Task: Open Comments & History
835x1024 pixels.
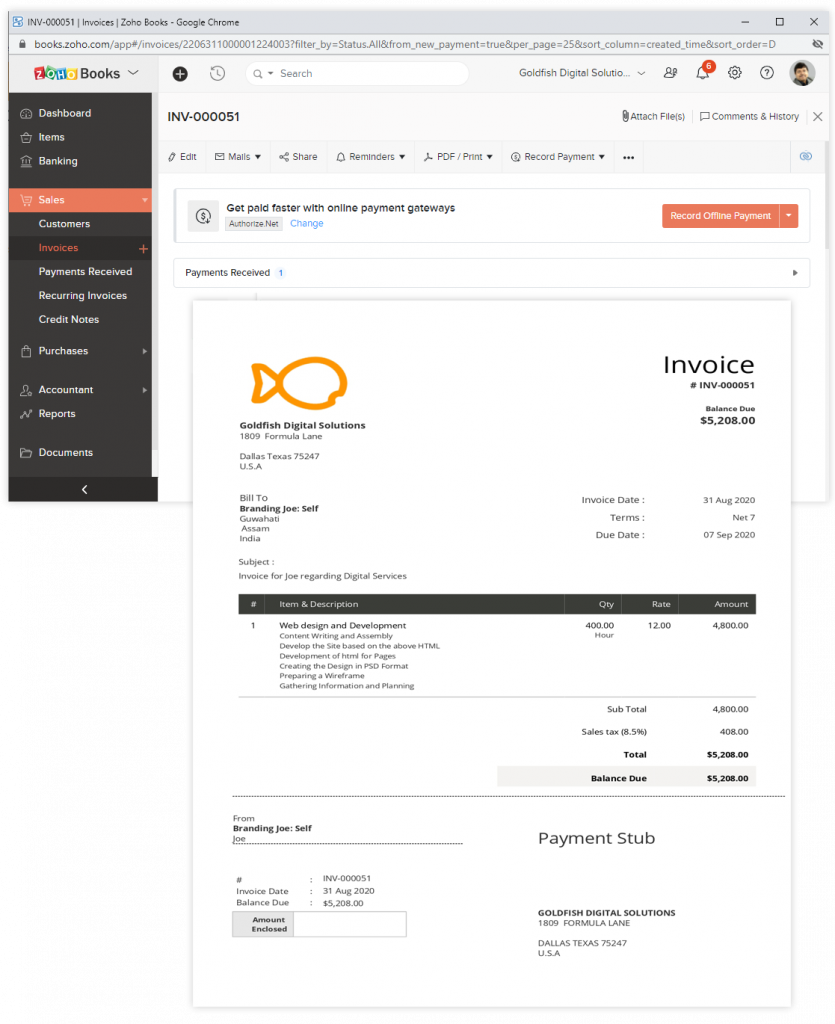Action: click(749, 116)
